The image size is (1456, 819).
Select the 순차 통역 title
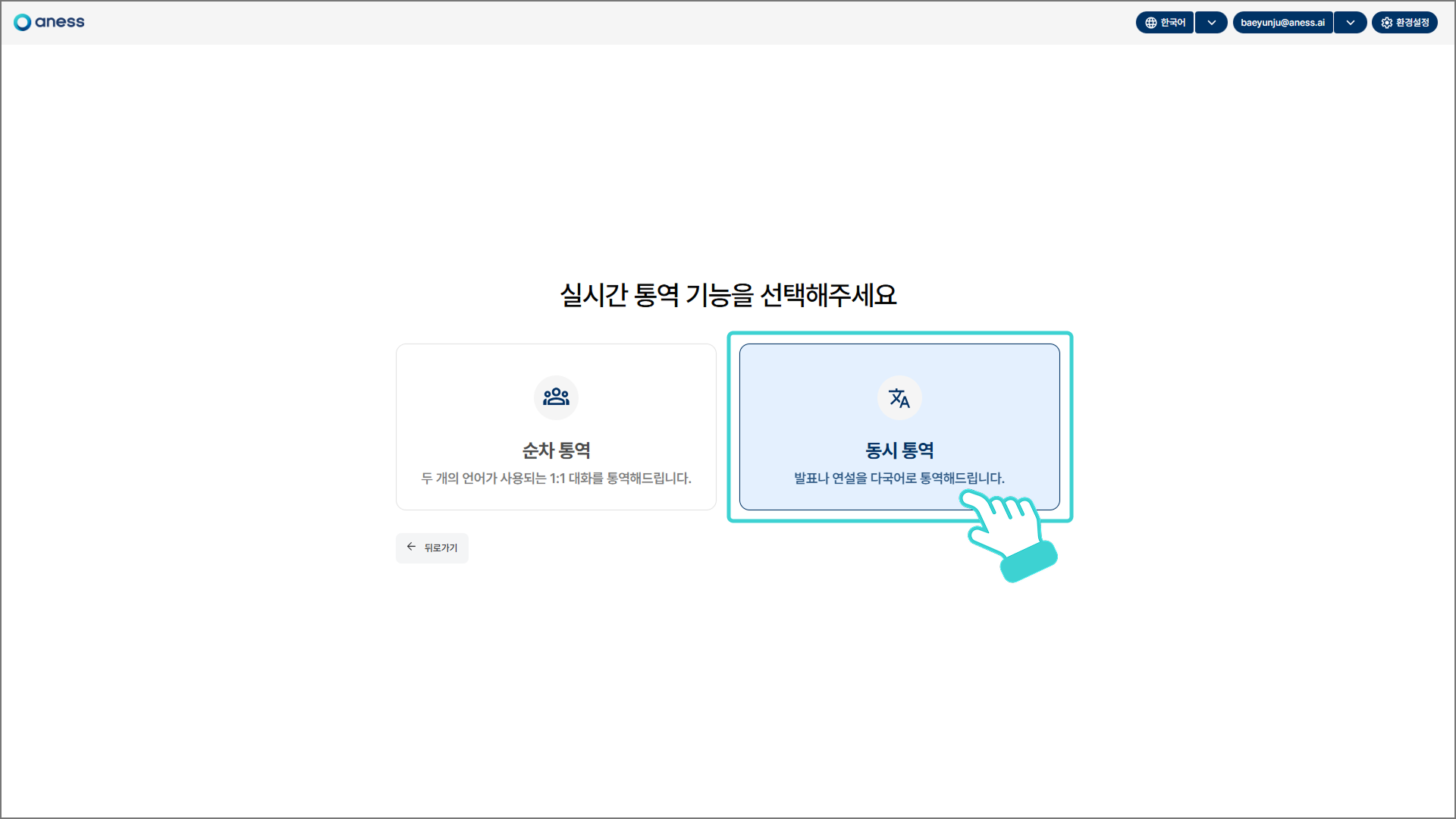(x=556, y=450)
